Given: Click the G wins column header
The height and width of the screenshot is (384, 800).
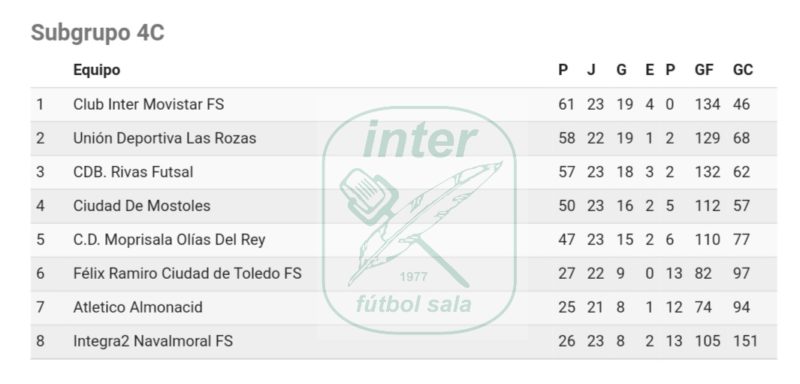Looking at the screenshot, I should point(621,70).
